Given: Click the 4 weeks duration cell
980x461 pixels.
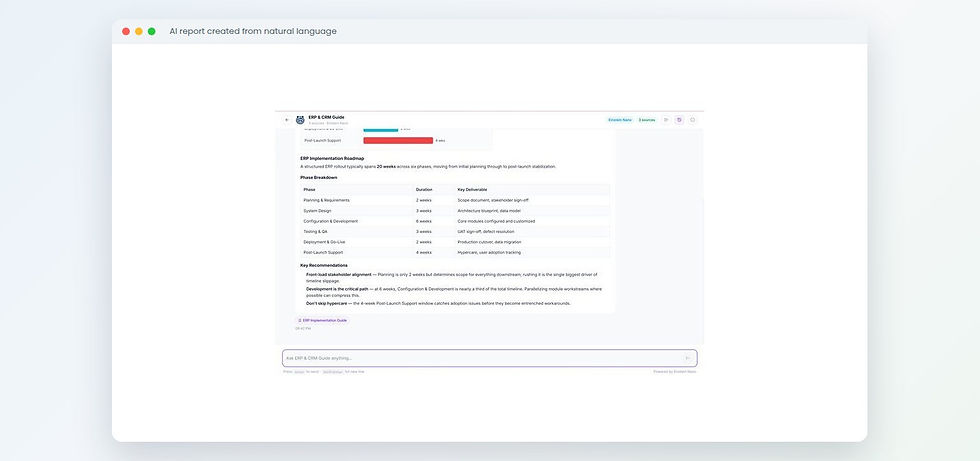Looking at the screenshot, I should (424, 252).
